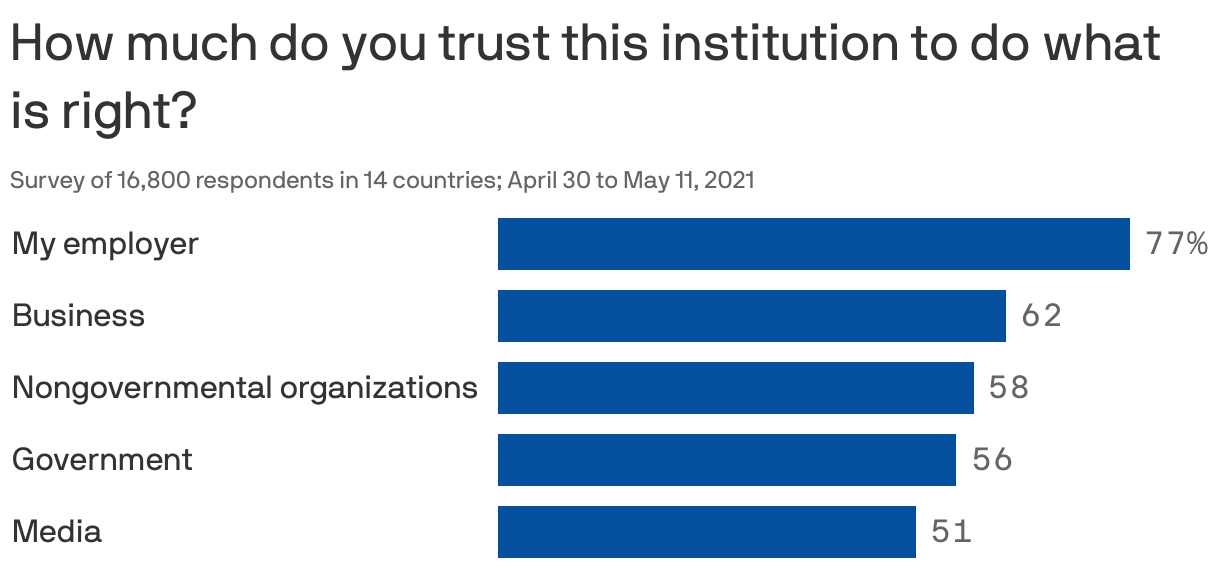Click the Media label

pyautogui.click(x=56, y=532)
